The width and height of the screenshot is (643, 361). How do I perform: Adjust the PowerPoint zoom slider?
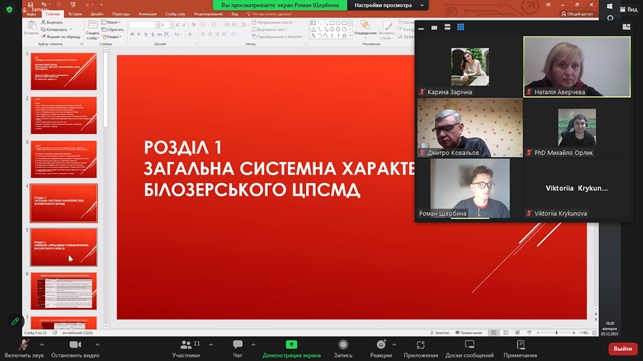pyautogui.click(x=556, y=333)
